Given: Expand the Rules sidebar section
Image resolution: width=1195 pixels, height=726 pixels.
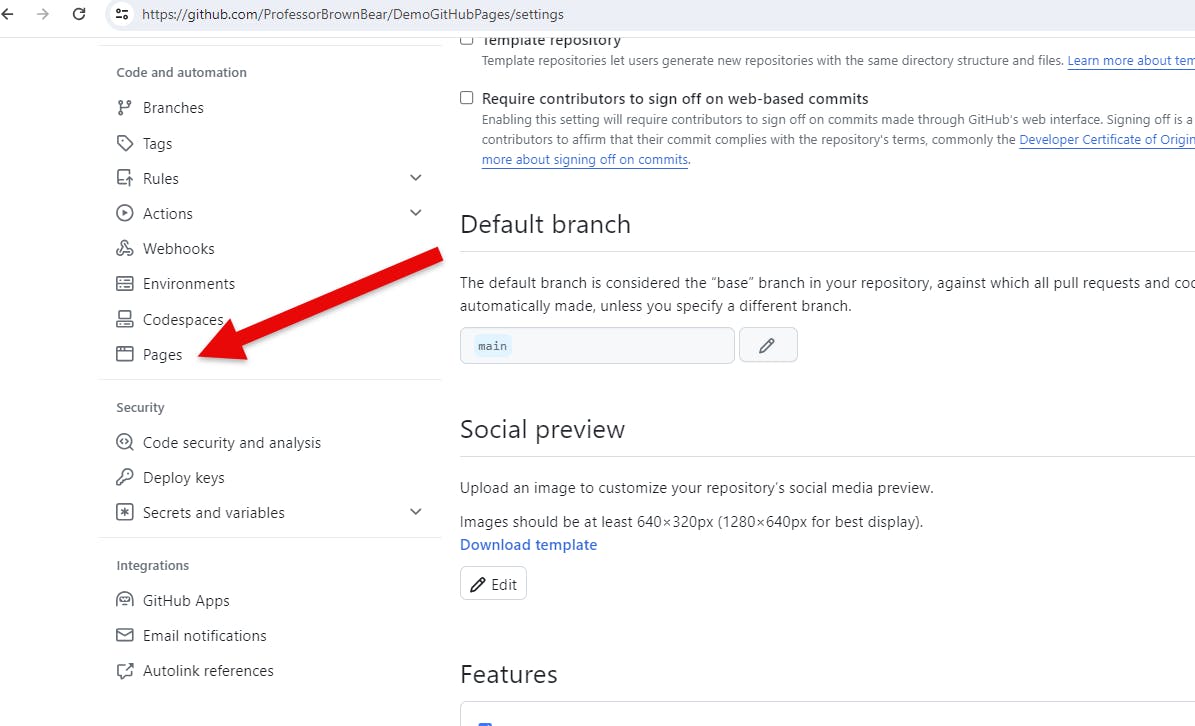Looking at the screenshot, I should click(x=415, y=177).
